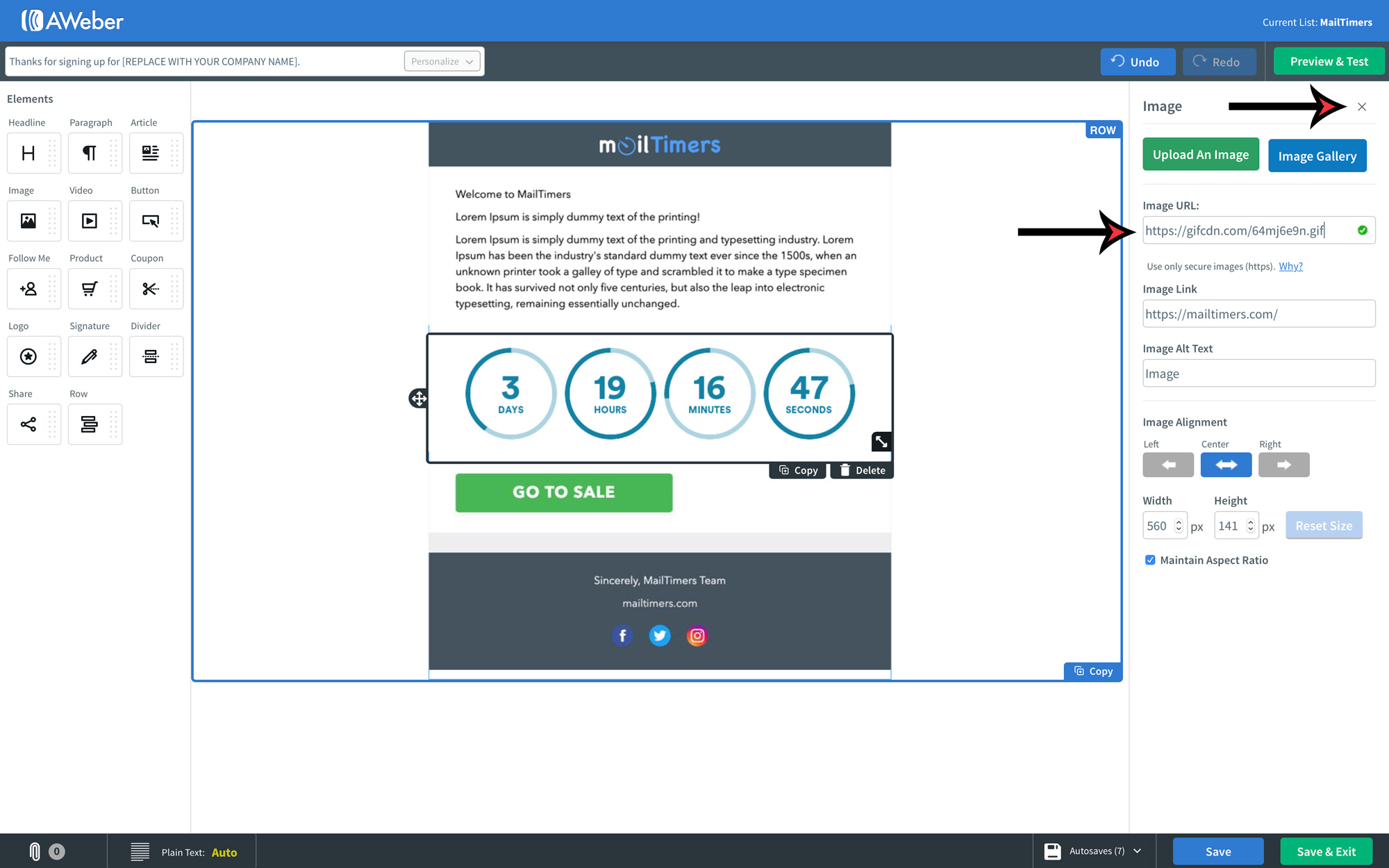Image resolution: width=1389 pixels, height=868 pixels.
Task: Click Current List MailTimers label
Action: [1317, 22]
